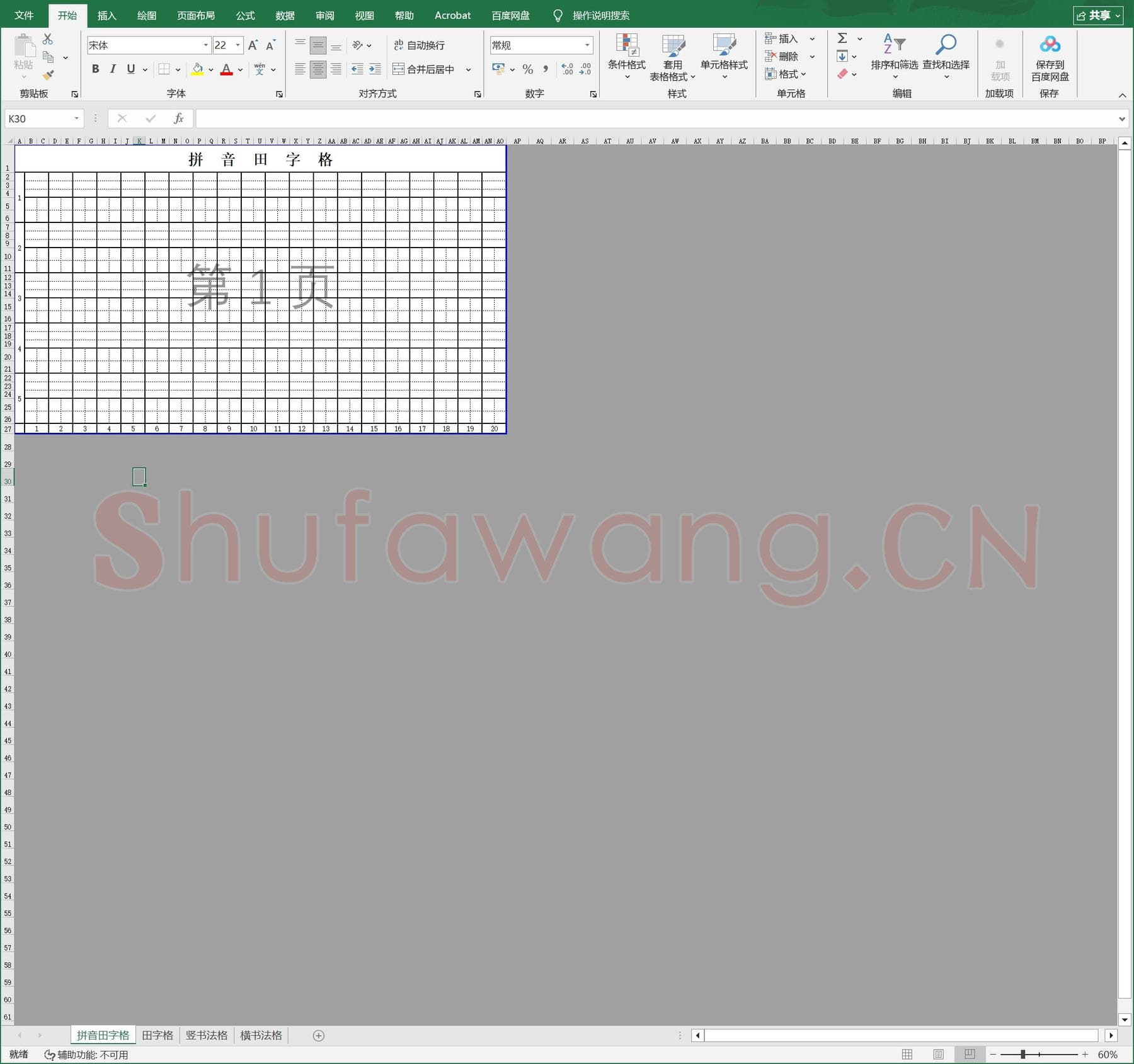
Task: Click the orientation text angle icon
Action: coord(358,45)
